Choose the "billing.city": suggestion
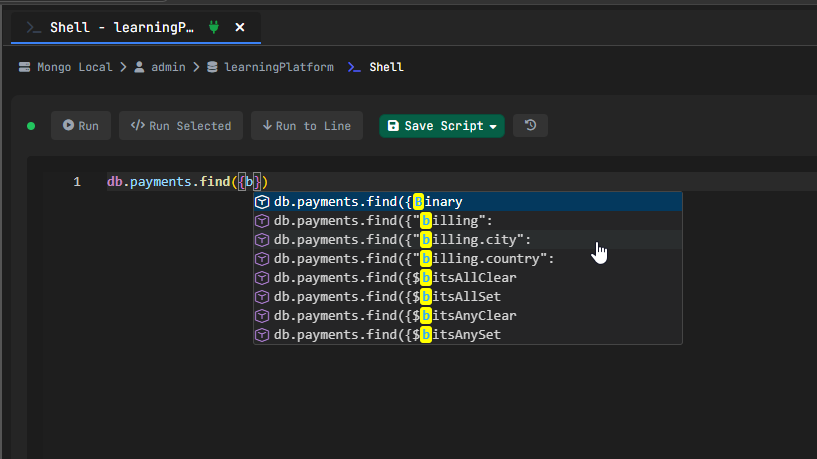 pyautogui.click(x=468, y=240)
